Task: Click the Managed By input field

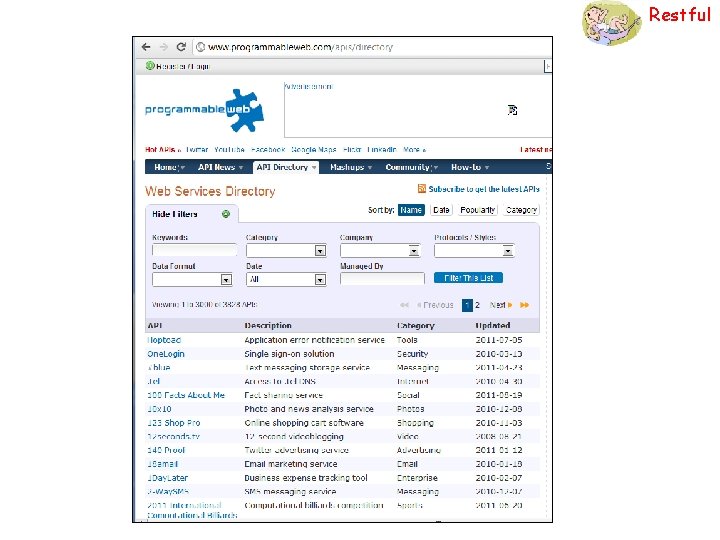Action: [x=382, y=278]
